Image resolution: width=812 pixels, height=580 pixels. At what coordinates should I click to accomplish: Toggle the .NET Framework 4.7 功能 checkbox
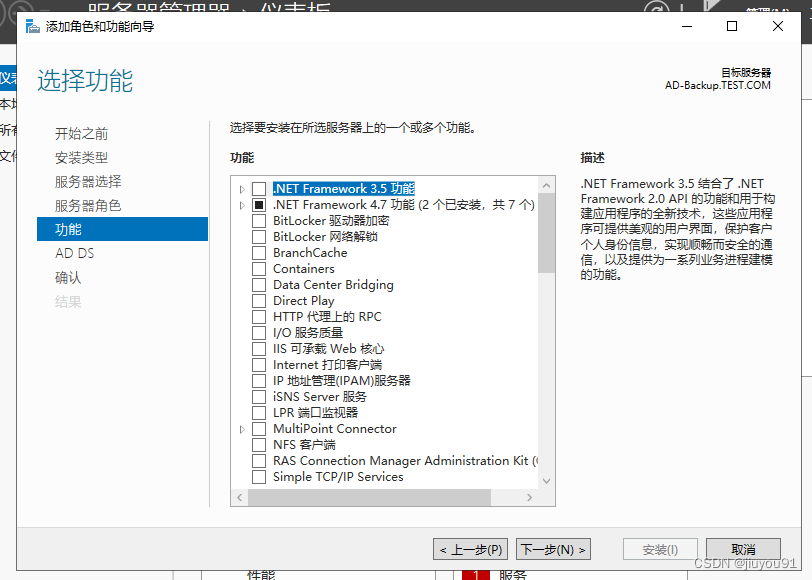(x=259, y=205)
